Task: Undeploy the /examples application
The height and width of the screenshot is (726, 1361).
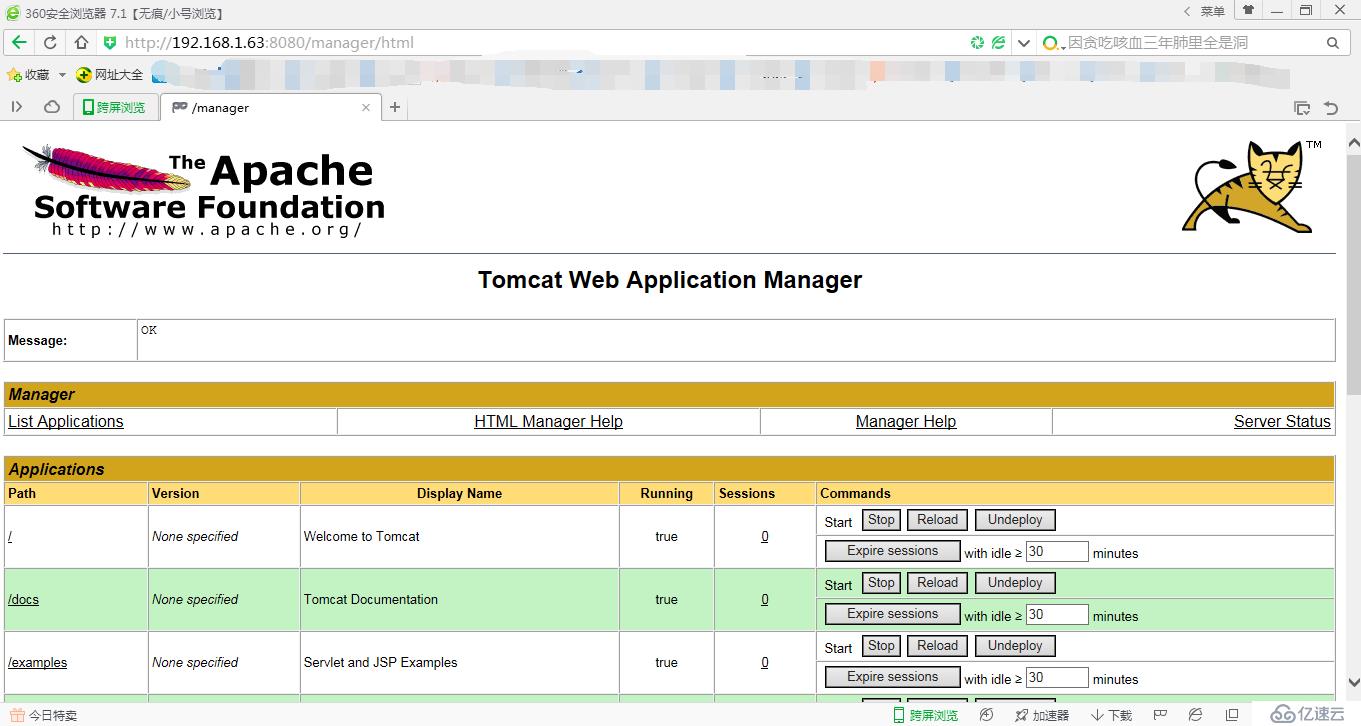Action: 1015,646
